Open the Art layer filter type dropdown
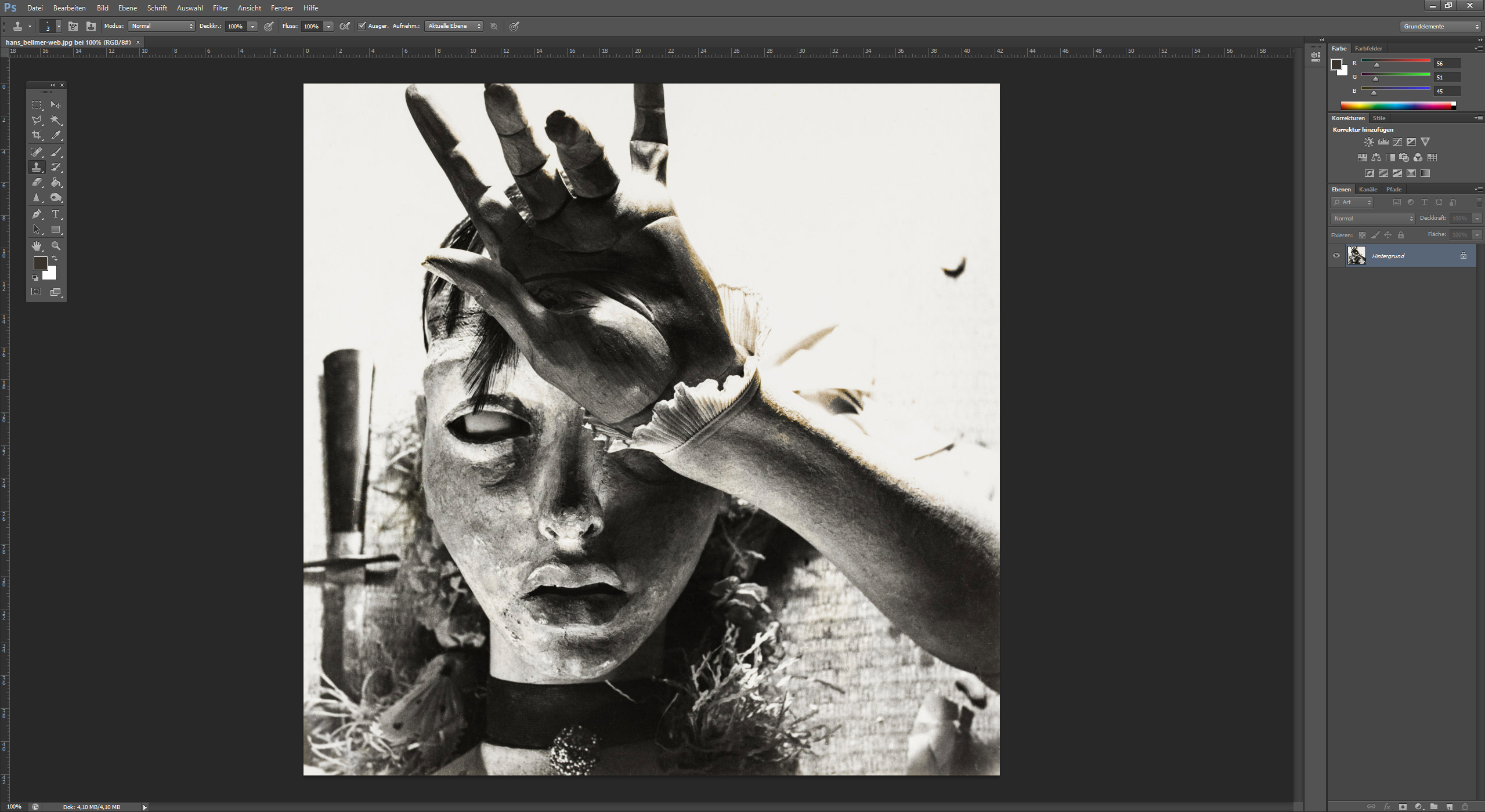Image resolution: width=1485 pixels, height=812 pixels. tap(1352, 202)
